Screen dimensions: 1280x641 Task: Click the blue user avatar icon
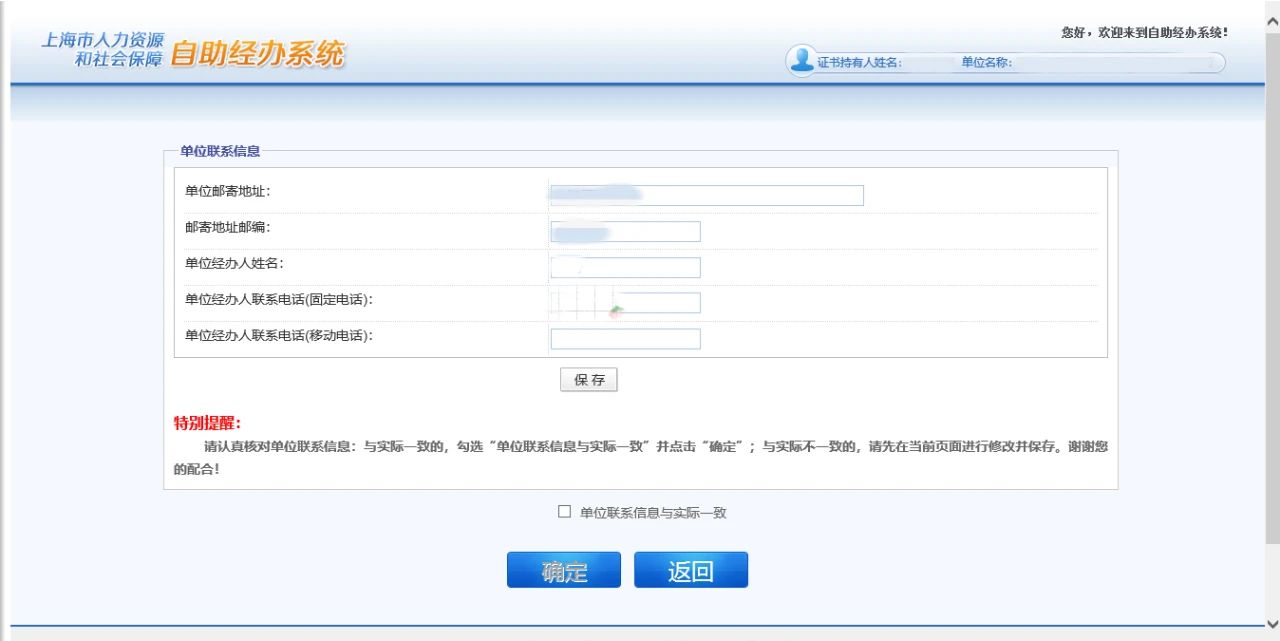coord(801,62)
